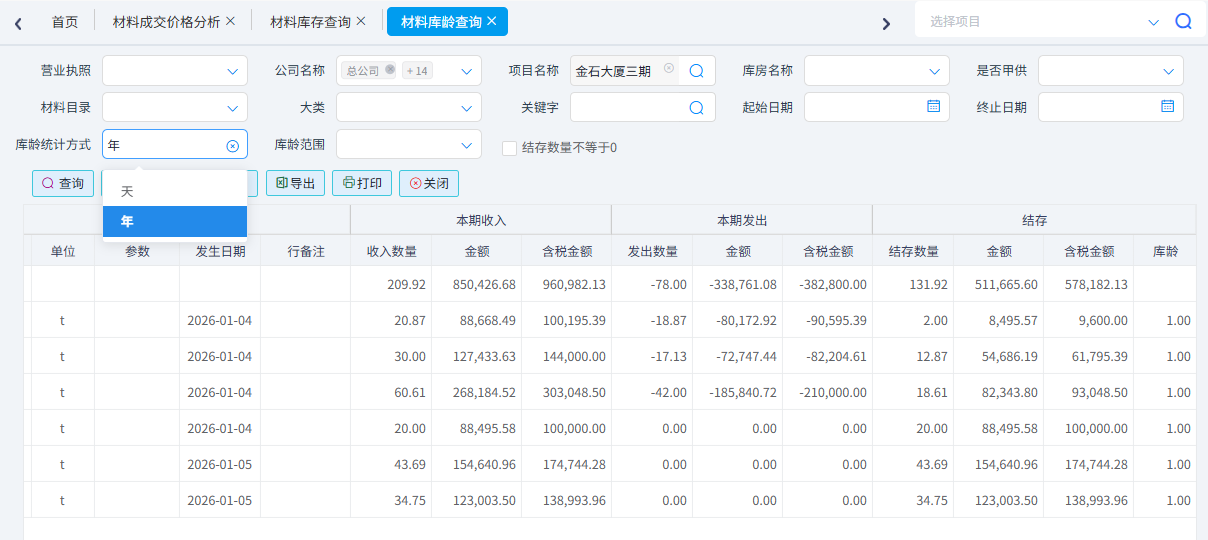
Task: Click the 查询 button
Action: (x=63, y=184)
